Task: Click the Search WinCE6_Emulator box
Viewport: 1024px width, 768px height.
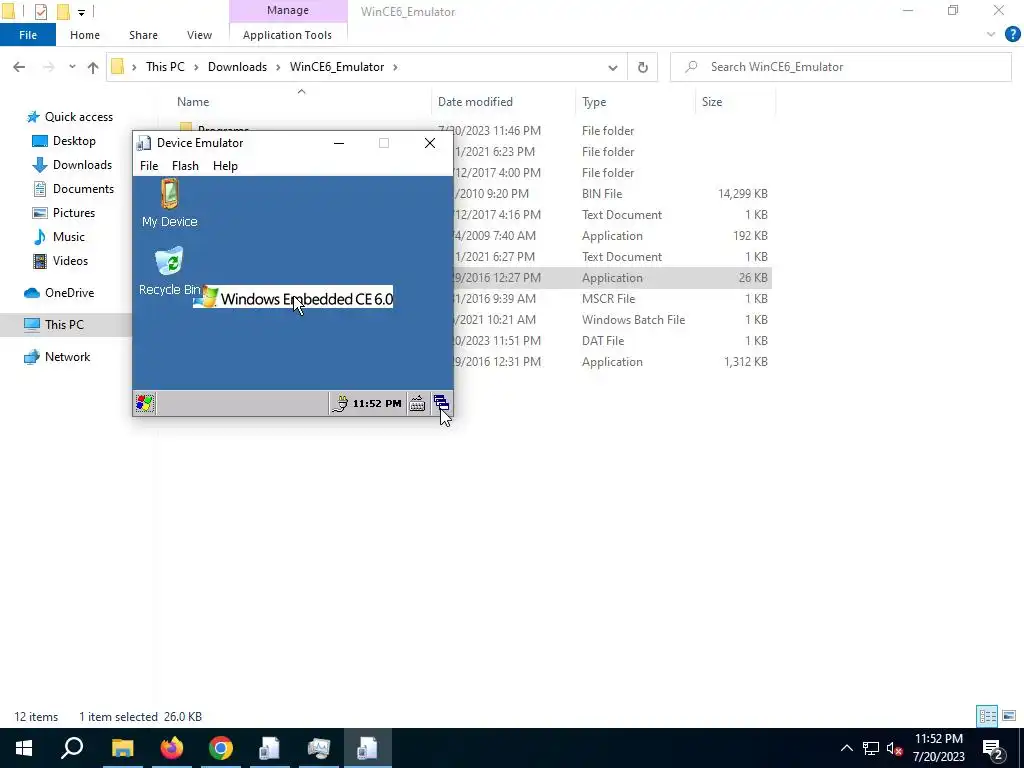Action: tap(840, 67)
